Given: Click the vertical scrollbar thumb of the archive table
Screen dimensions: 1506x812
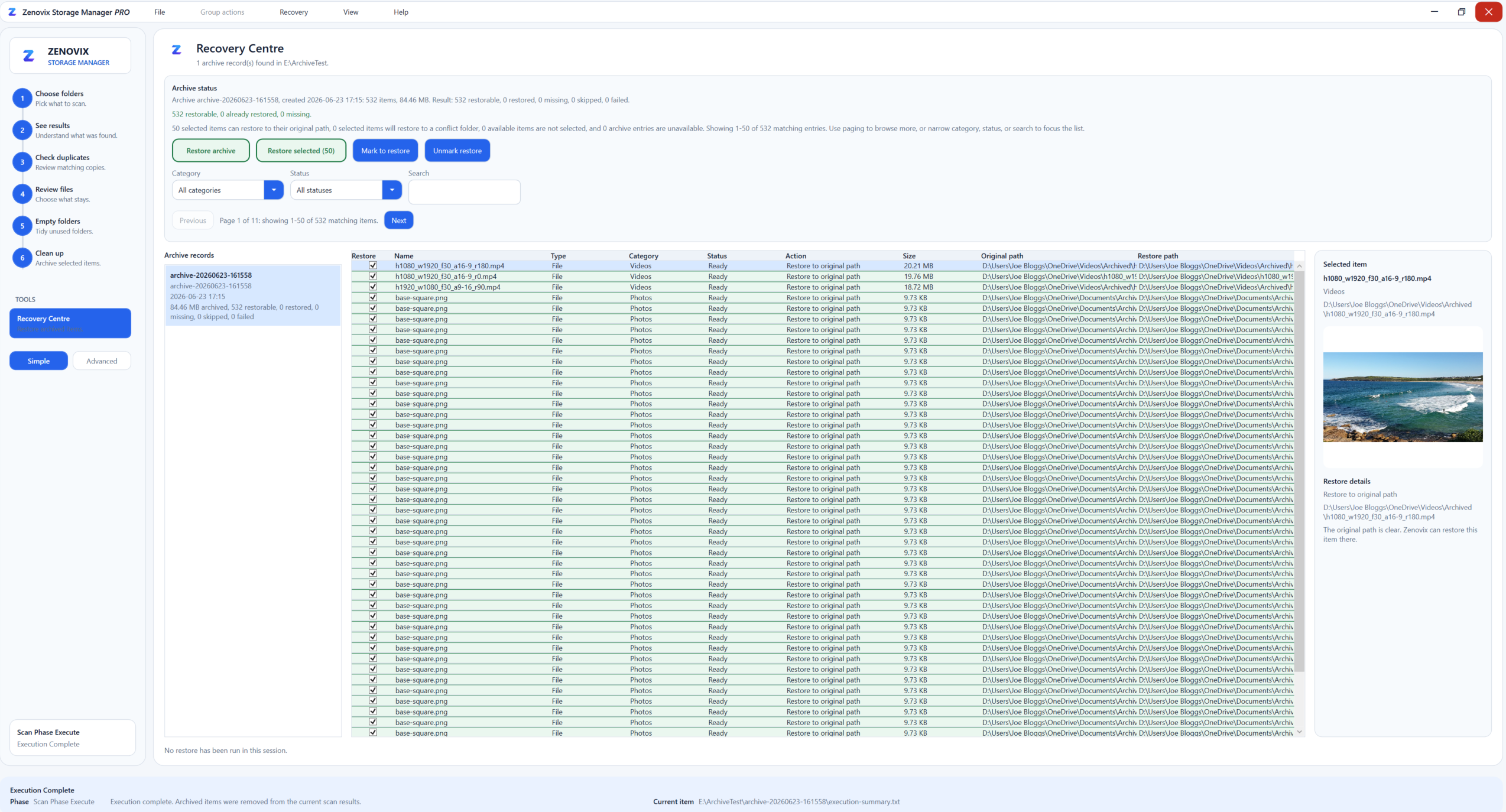Looking at the screenshot, I should click(1300, 471).
